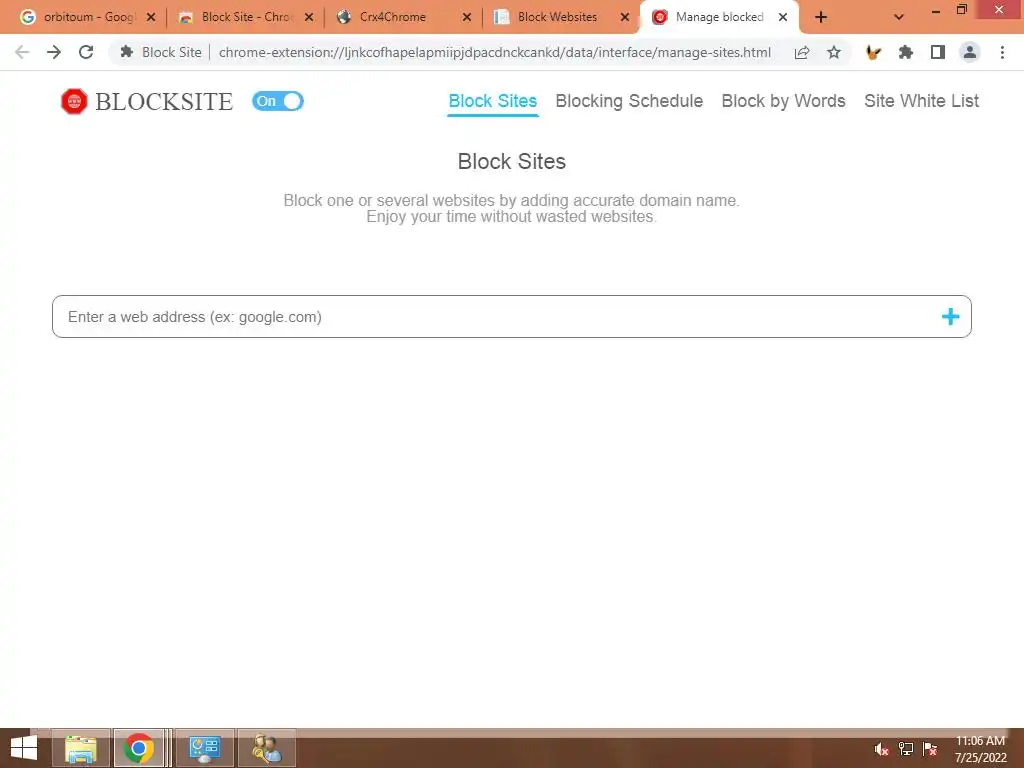This screenshot has width=1024, height=768.
Task: Click the network tray icon
Action: click(x=906, y=749)
